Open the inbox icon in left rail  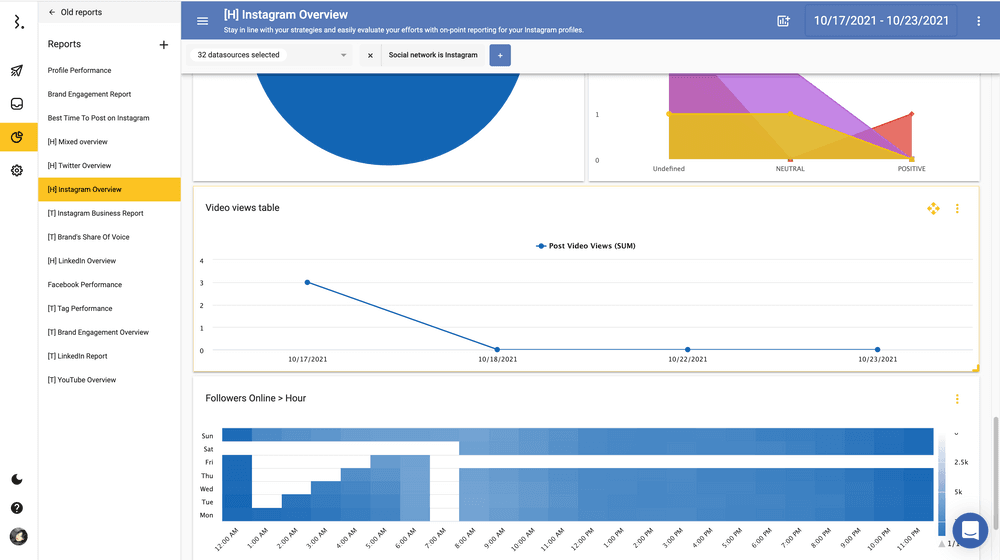click(17, 104)
